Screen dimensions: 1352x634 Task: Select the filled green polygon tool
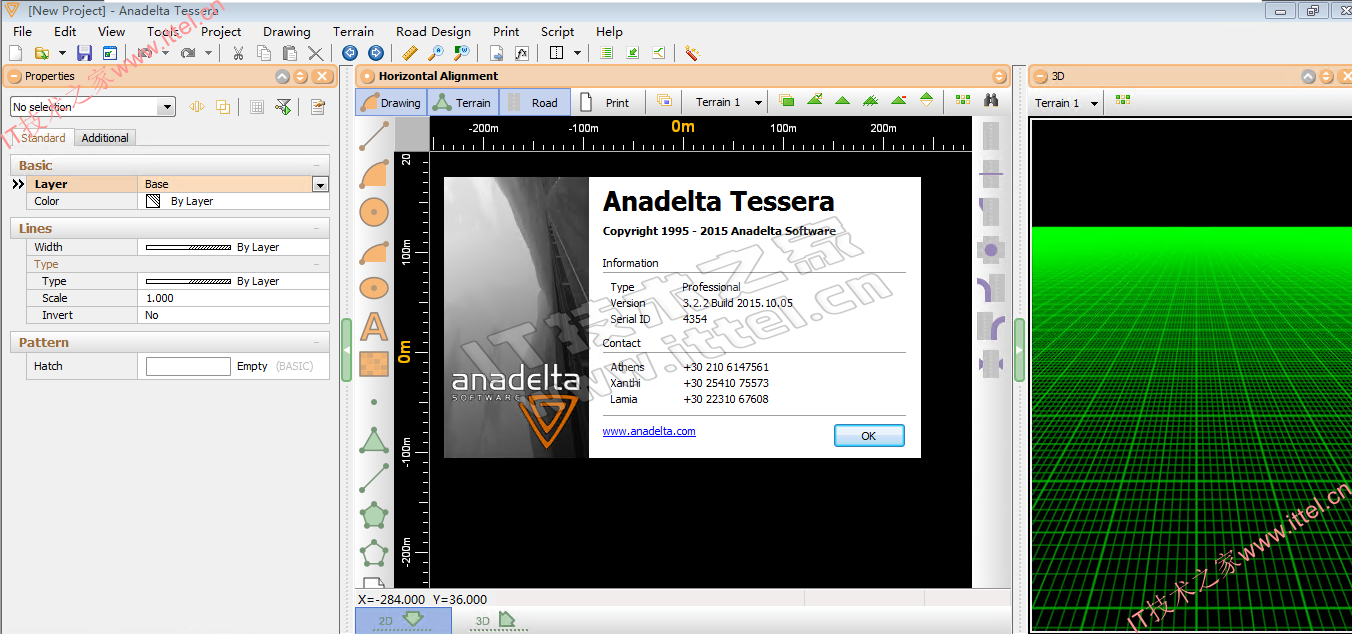[x=374, y=516]
